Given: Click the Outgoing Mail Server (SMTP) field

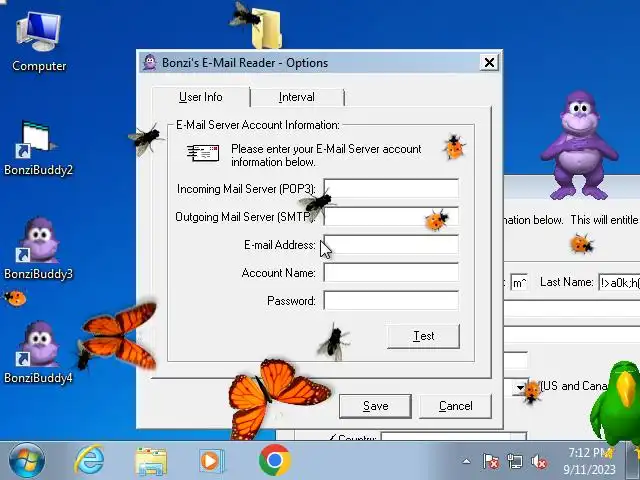Looking at the screenshot, I should tap(391, 216).
